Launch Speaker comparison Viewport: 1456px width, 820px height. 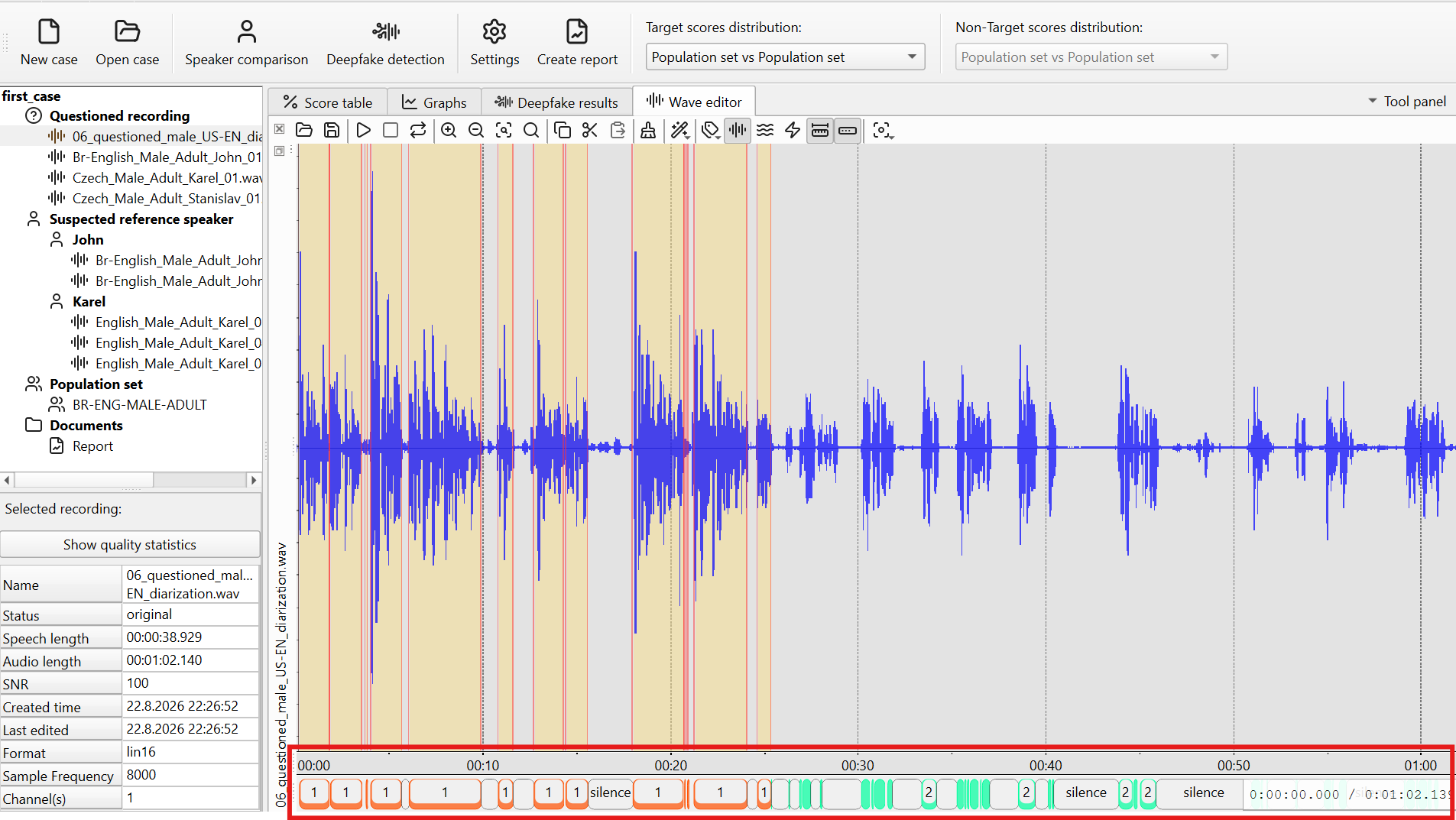[246, 43]
